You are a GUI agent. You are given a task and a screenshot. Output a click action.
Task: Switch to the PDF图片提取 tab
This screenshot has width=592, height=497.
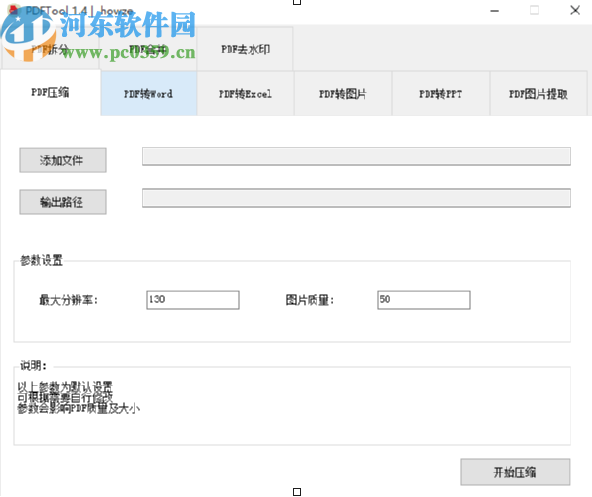(x=538, y=94)
